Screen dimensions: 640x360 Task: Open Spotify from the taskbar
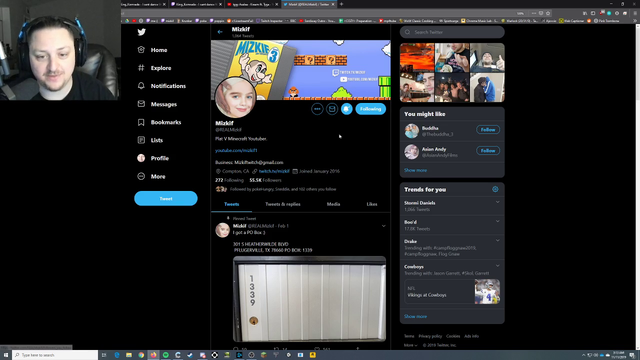(x=166, y=355)
